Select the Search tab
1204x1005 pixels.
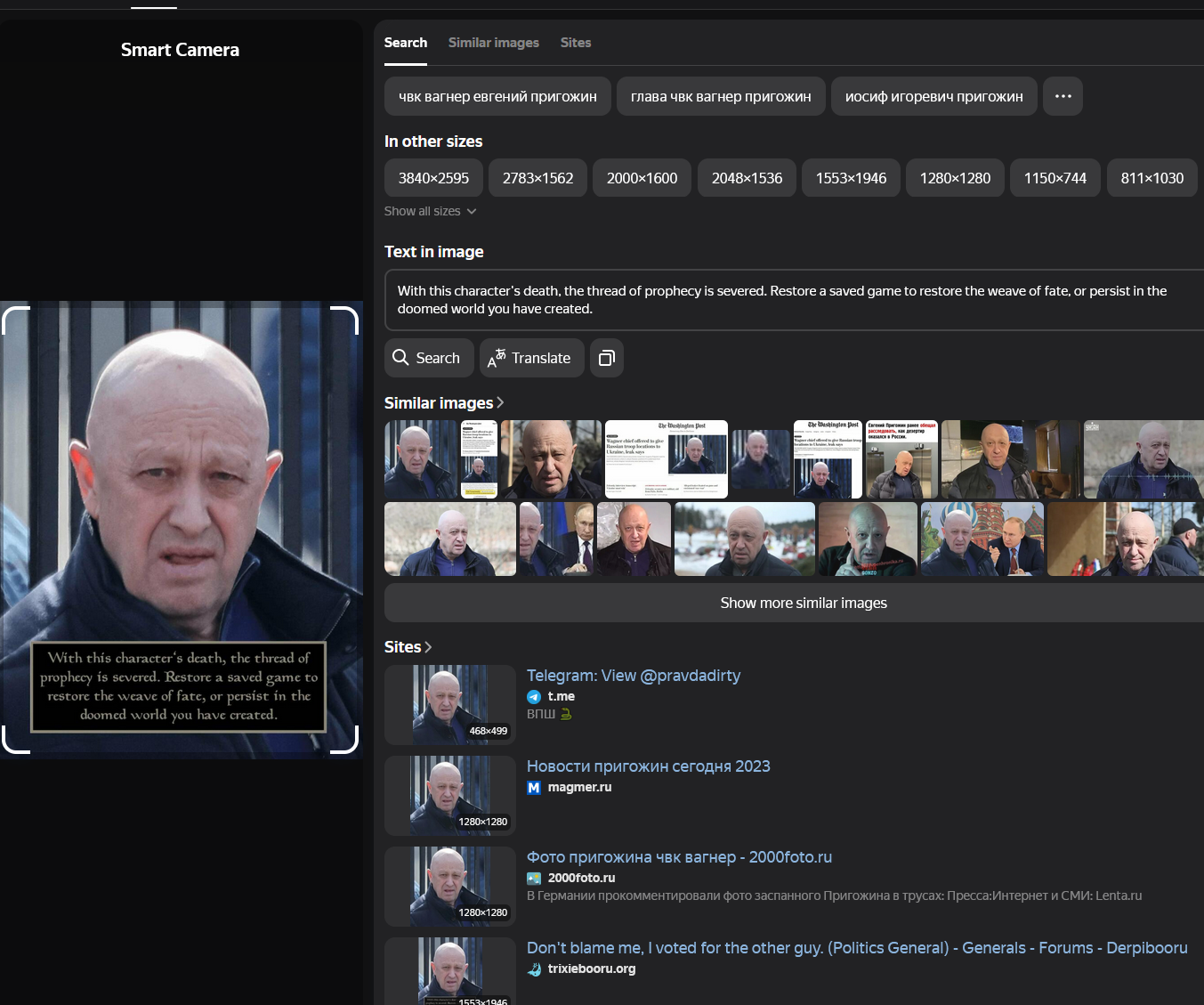tap(405, 43)
